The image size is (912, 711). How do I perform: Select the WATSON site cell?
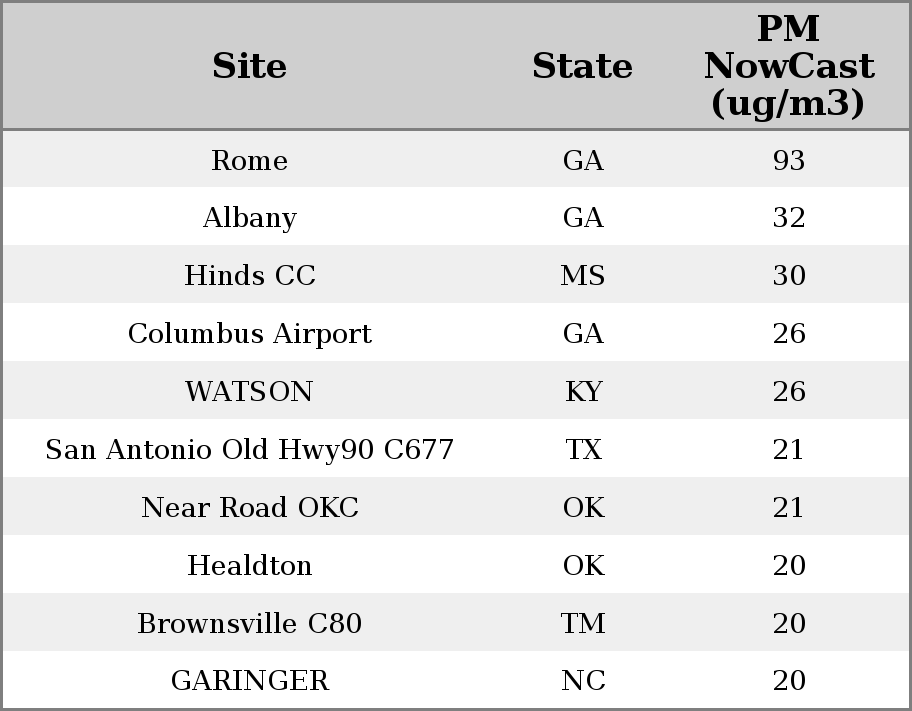tap(250, 392)
